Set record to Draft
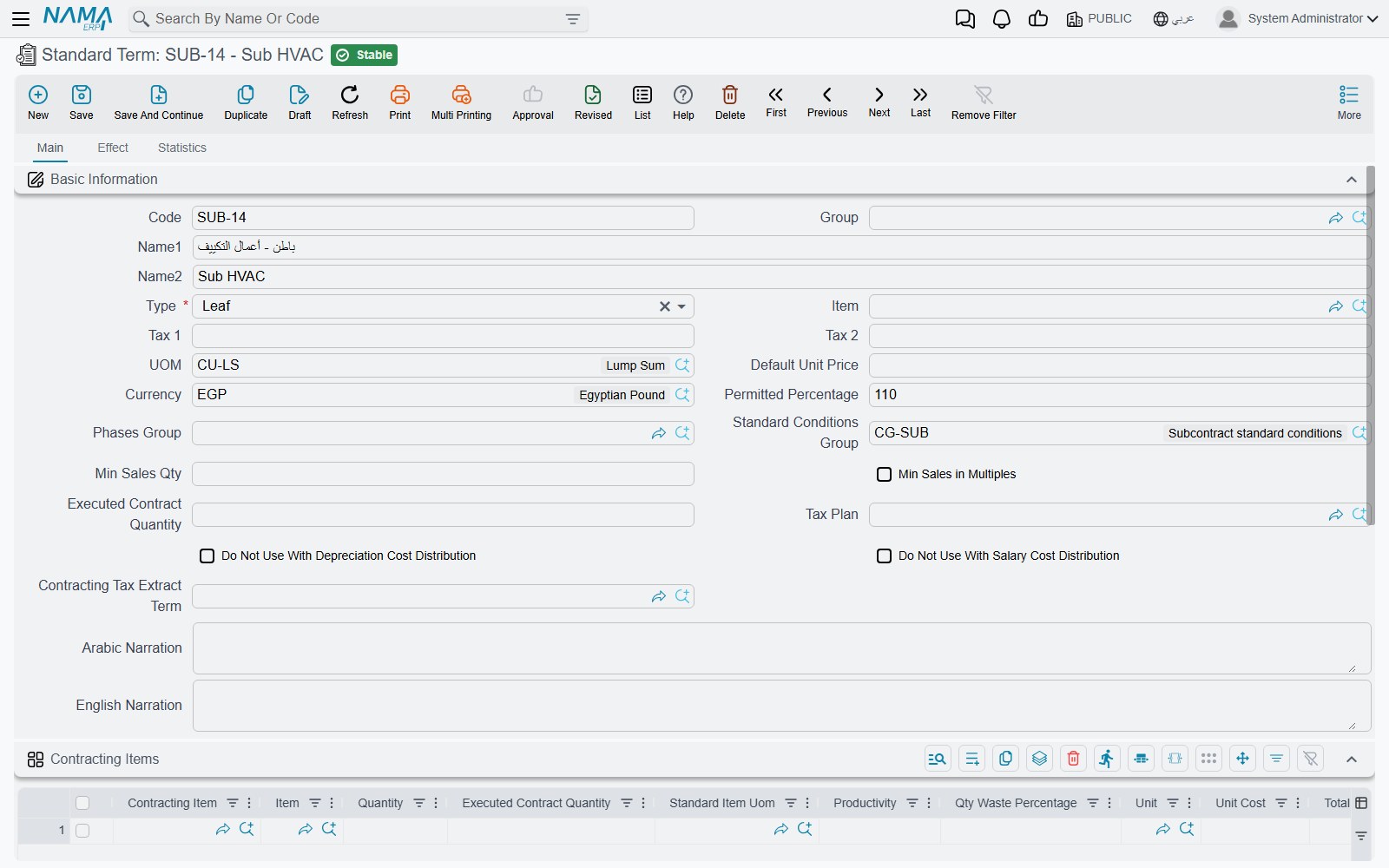Viewport: 1389px width, 868px height. 300,102
